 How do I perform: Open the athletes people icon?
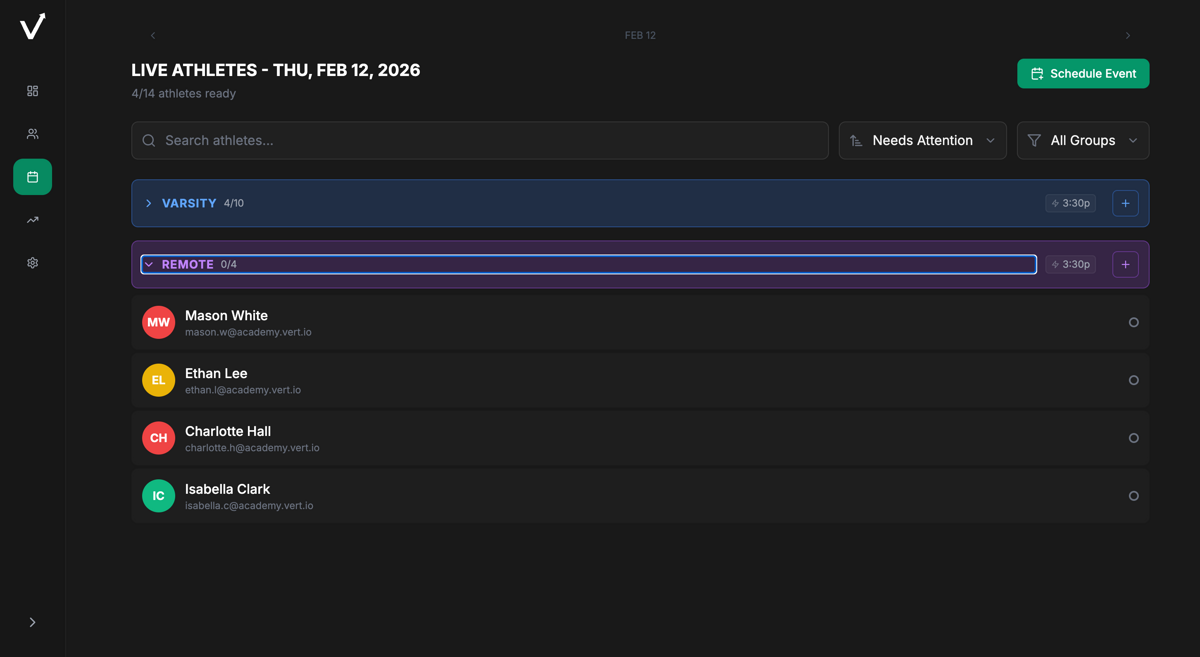[32, 134]
